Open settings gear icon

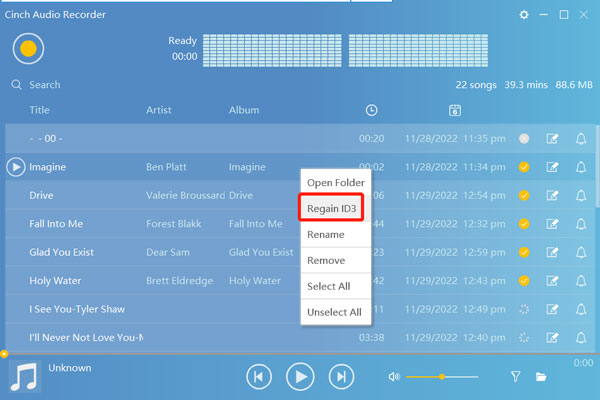click(x=524, y=15)
